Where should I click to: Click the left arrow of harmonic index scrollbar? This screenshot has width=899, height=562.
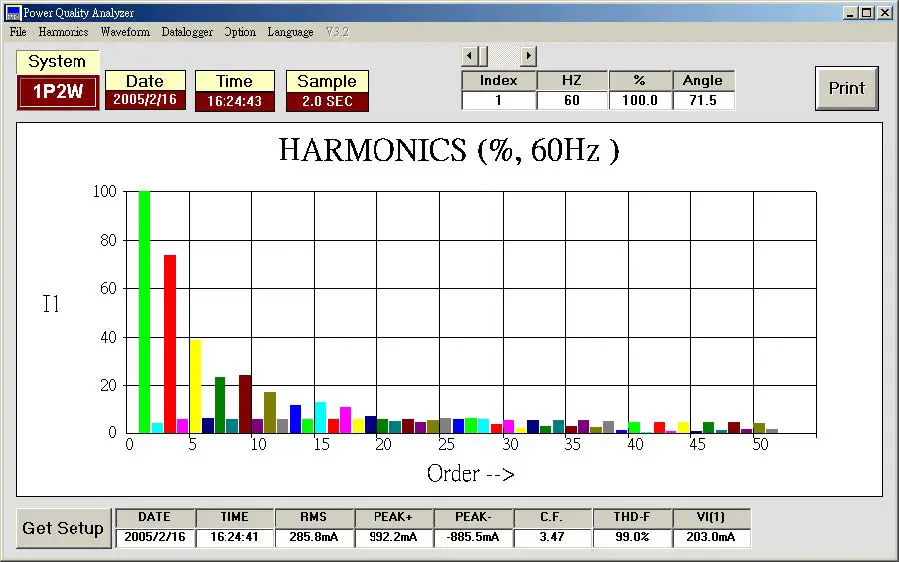point(470,56)
